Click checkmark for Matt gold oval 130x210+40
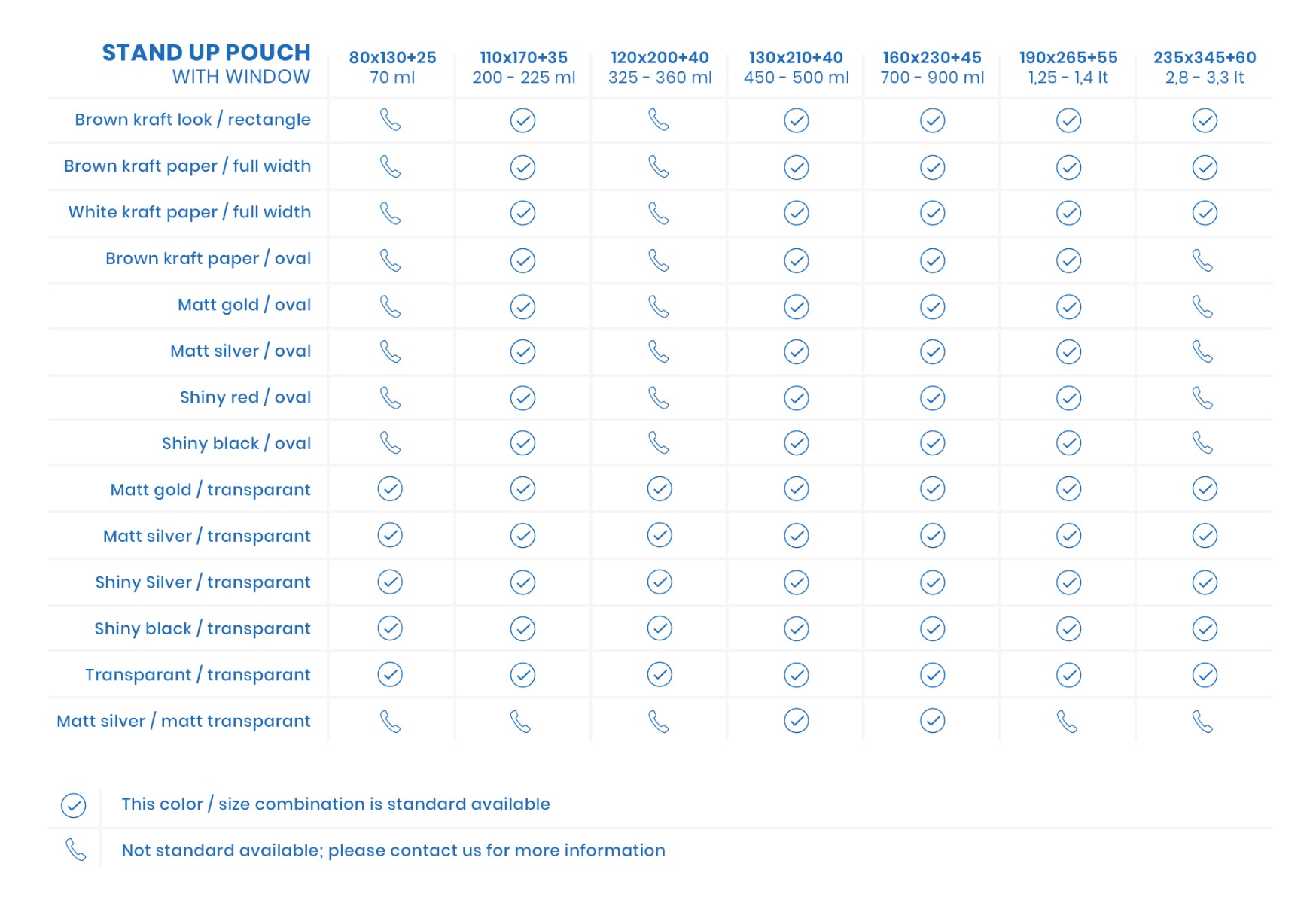Viewport: 1316px width, 903px height. [796, 306]
